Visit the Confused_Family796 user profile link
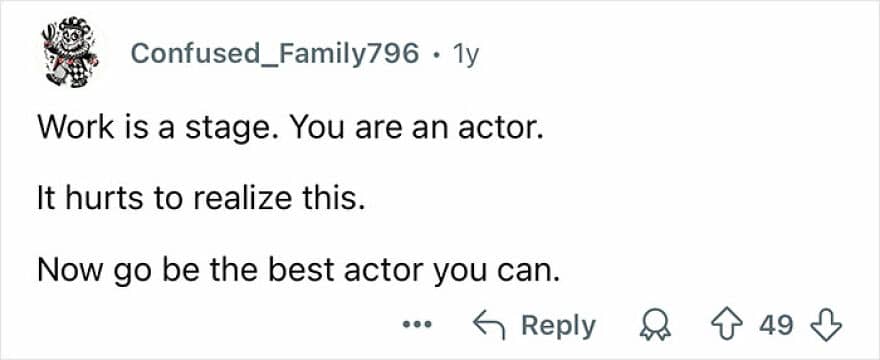This screenshot has width=880, height=360. [275, 54]
